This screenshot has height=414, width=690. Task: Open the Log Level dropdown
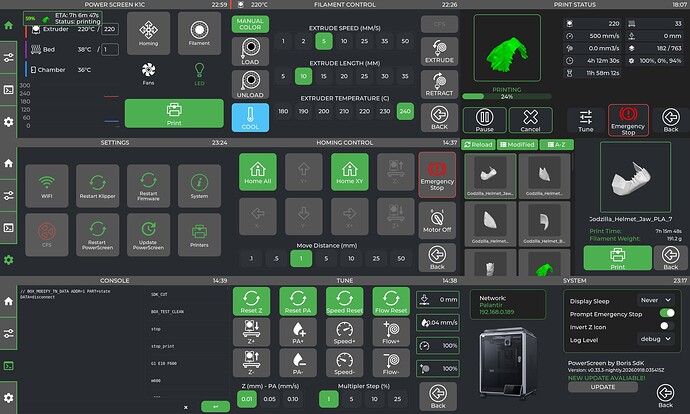[656, 339]
